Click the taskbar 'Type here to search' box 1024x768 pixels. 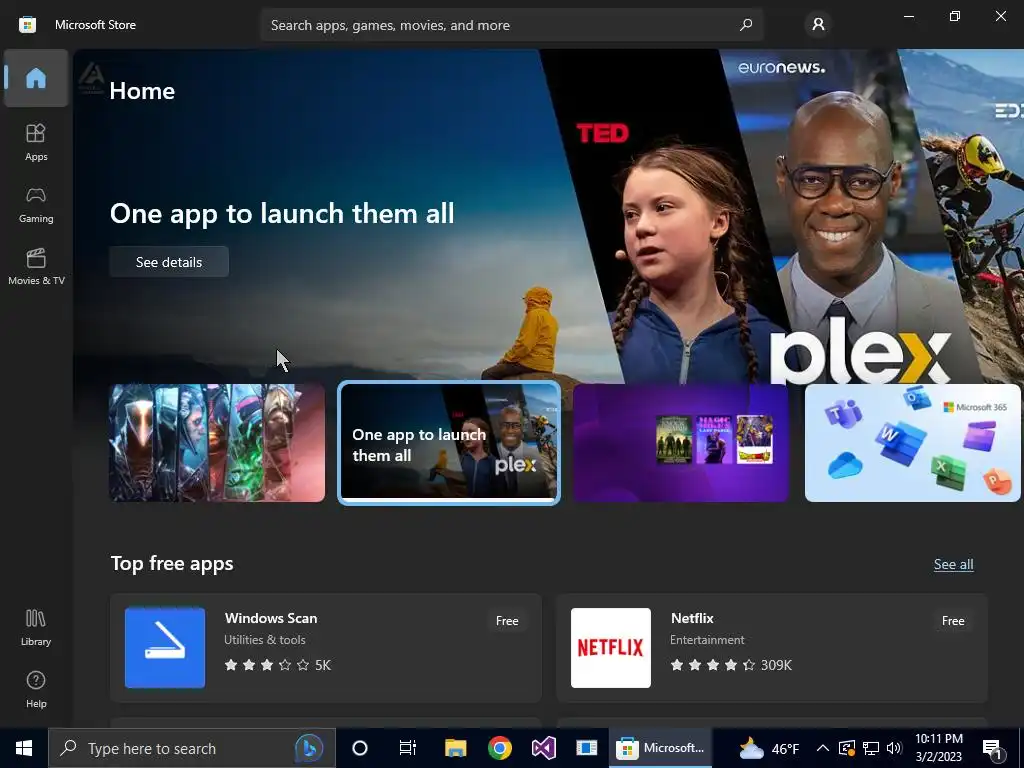point(191,748)
